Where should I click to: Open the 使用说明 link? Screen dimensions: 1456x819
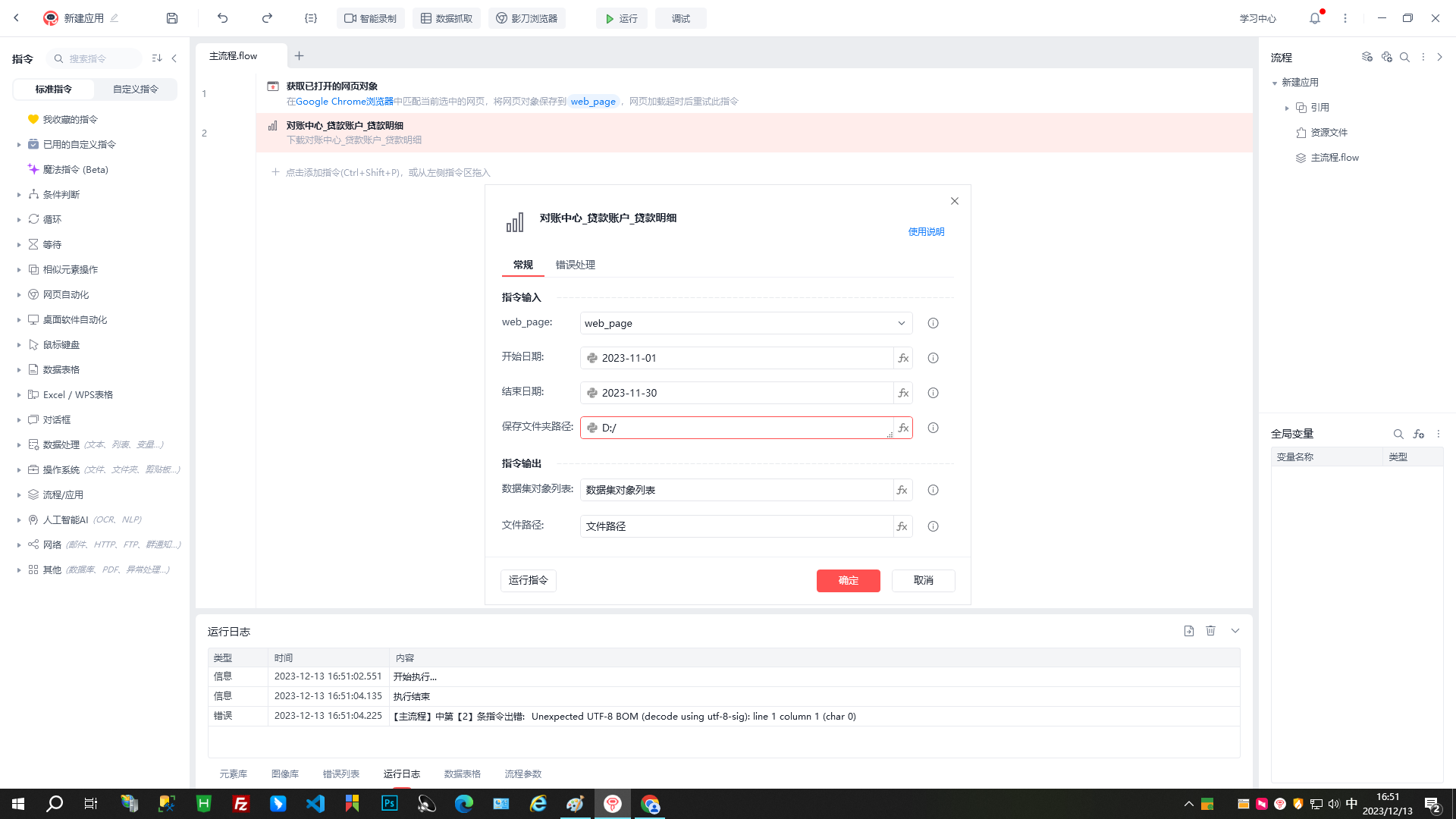pos(926,232)
